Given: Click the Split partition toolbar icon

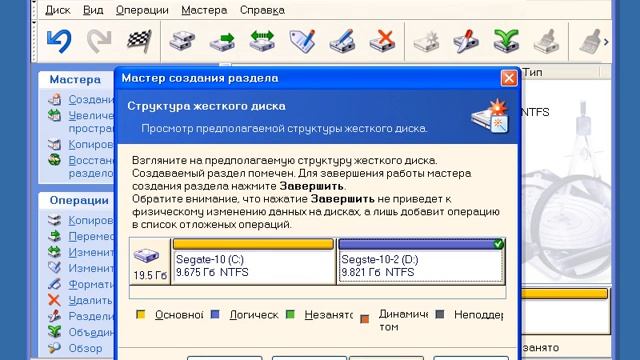Looking at the screenshot, I should pyautogui.click(x=466, y=41).
